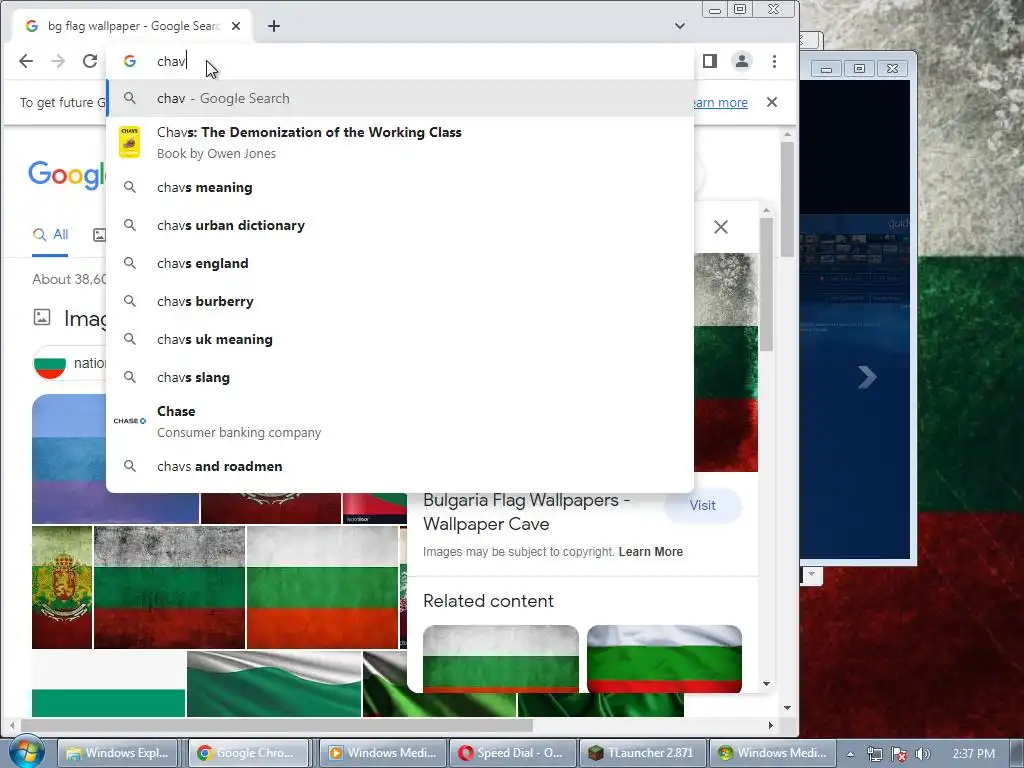Click into the address bar text 'chav'
This screenshot has width=1024, height=768.
point(171,61)
